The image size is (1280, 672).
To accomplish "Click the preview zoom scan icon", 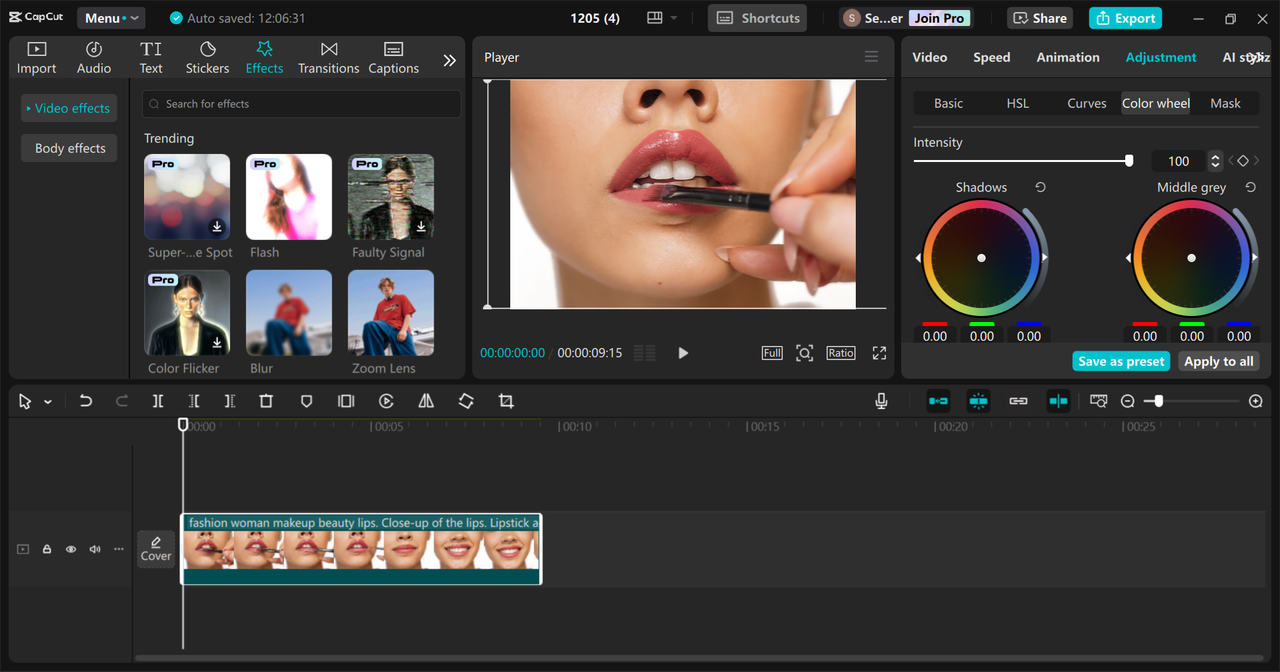I will click(x=804, y=353).
